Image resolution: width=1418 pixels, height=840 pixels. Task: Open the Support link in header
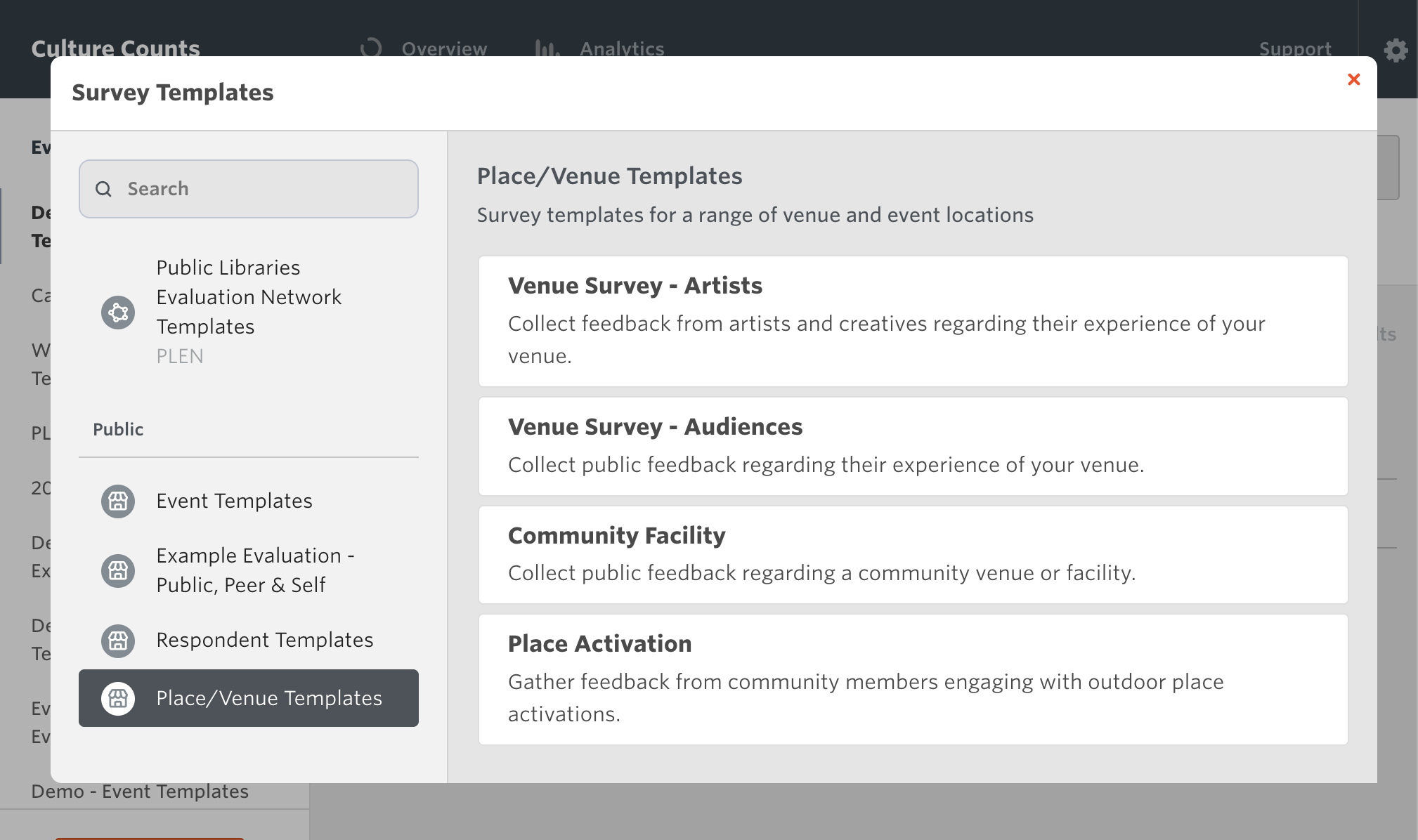[x=1294, y=49]
